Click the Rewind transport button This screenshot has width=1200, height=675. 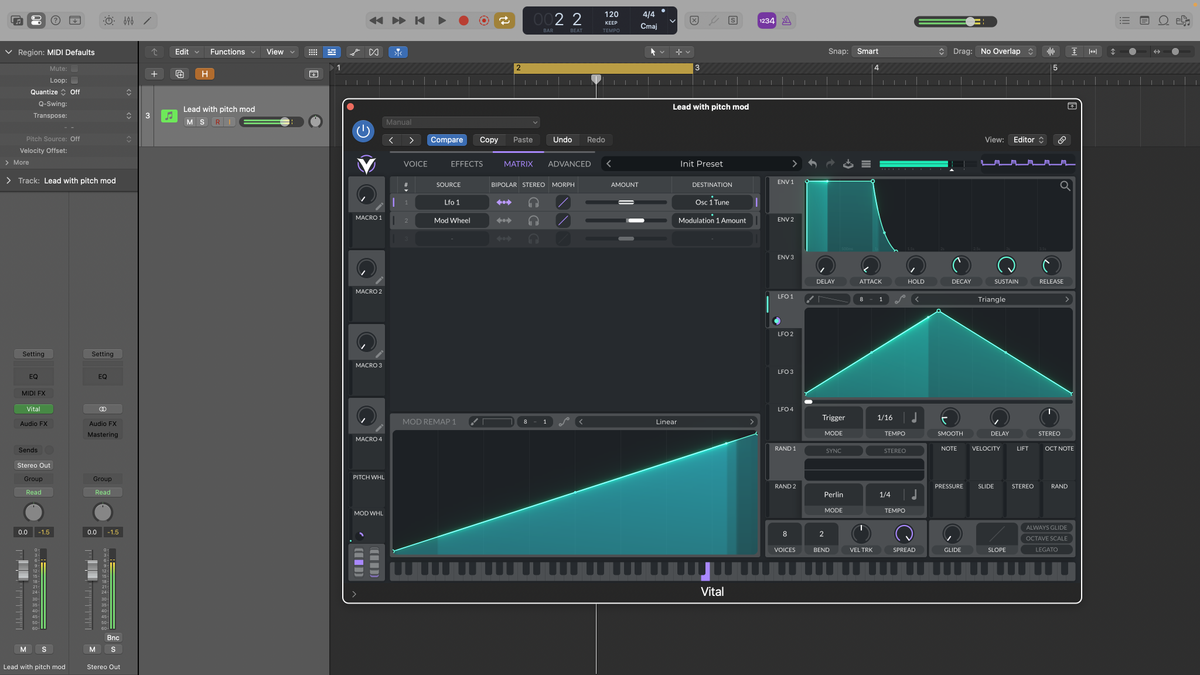[376, 20]
